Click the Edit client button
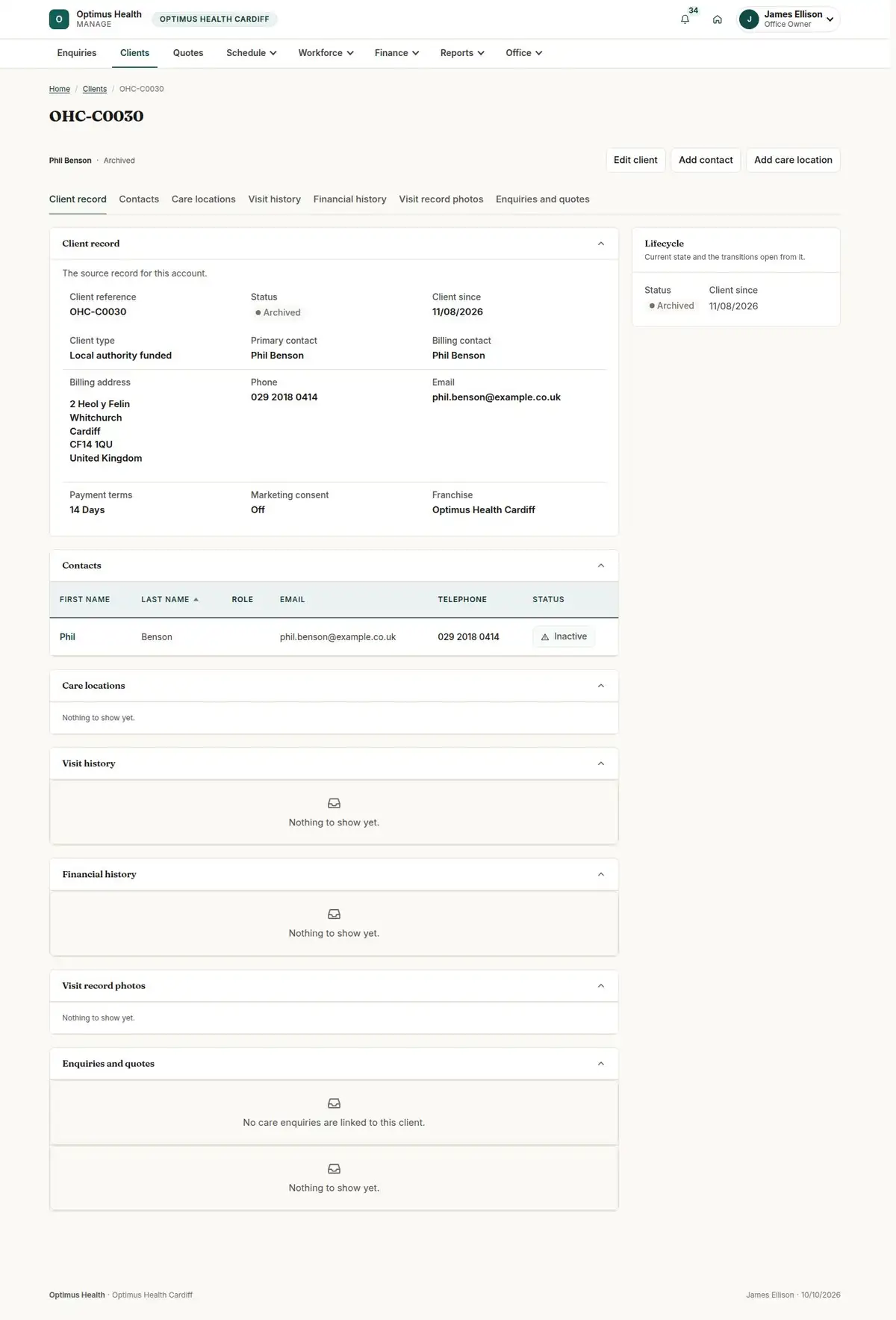The image size is (896, 1320). tap(635, 160)
